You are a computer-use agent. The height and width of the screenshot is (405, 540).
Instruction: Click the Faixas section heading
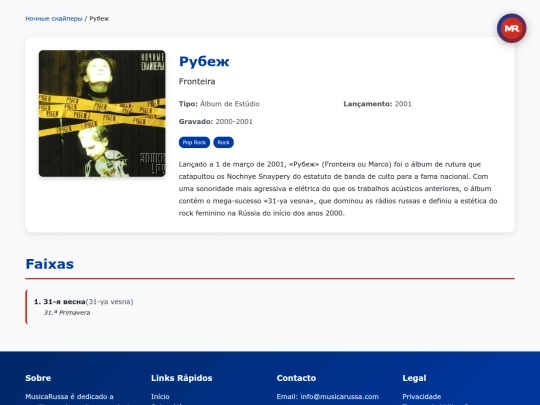pyautogui.click(x=50, y=264)
